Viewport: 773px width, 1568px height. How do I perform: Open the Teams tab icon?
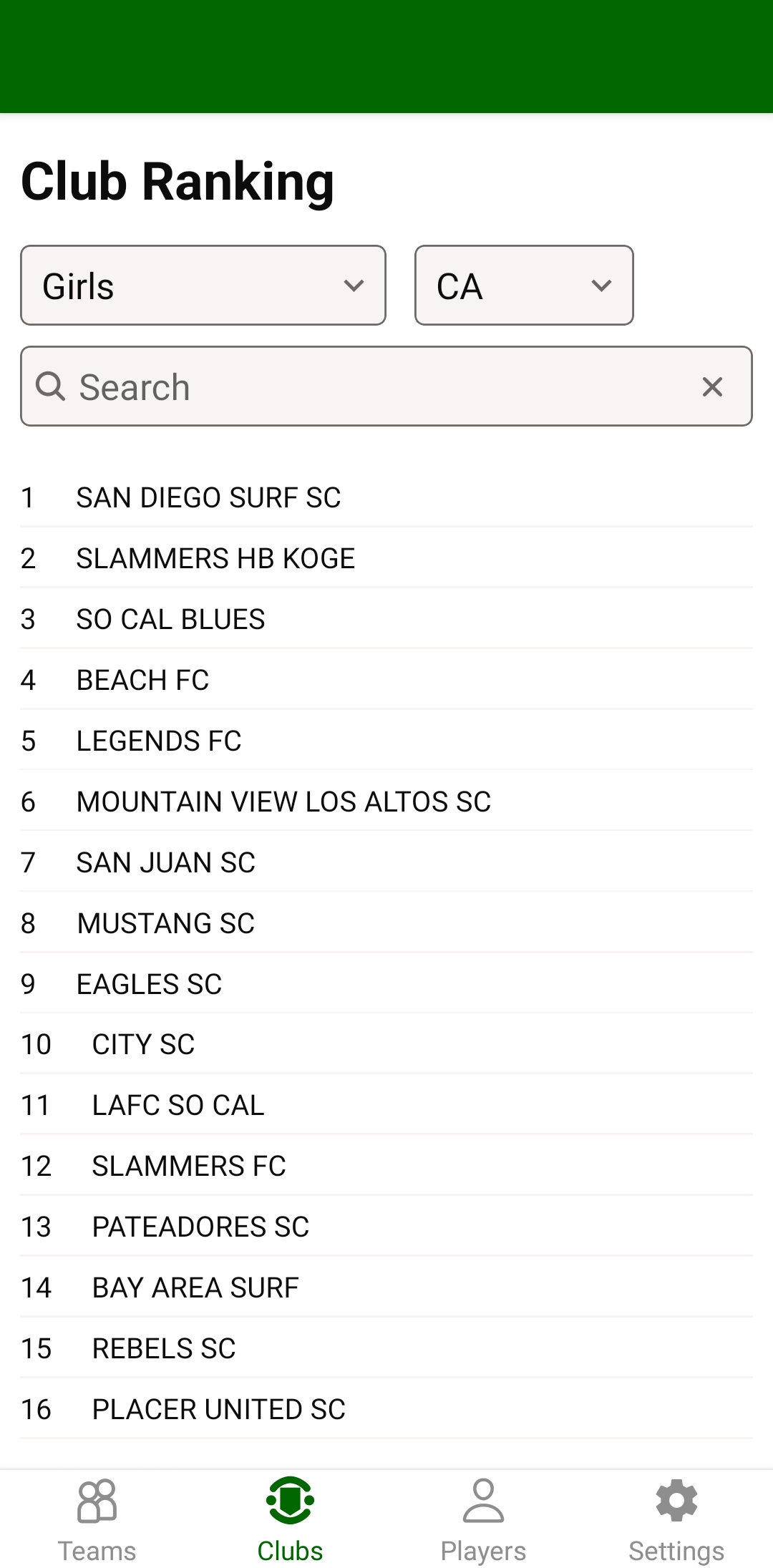coord(97,1501)
